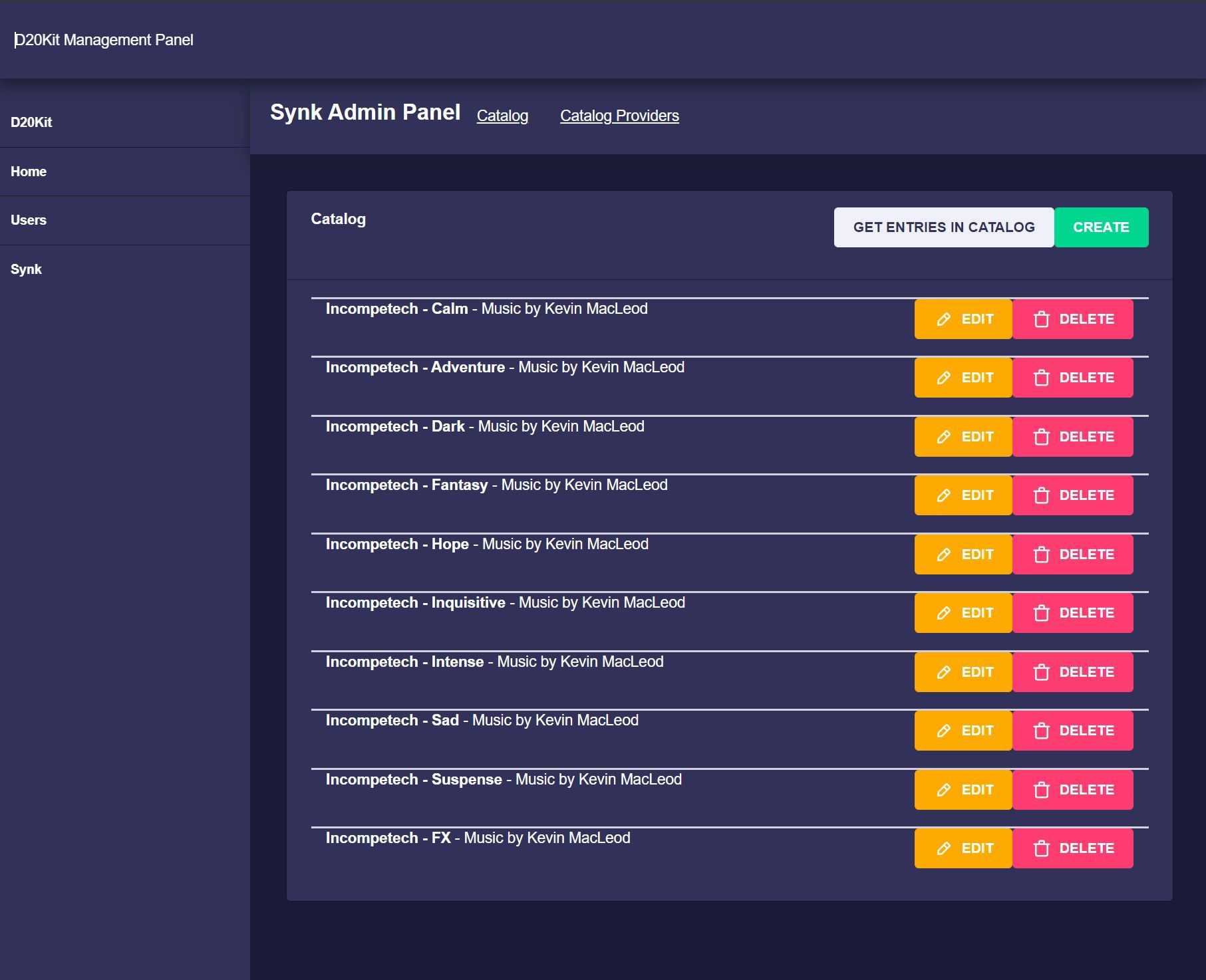Click the EDIT label for Calm entry
This screenshot has height=980, width=1206.
click(977, 319)
